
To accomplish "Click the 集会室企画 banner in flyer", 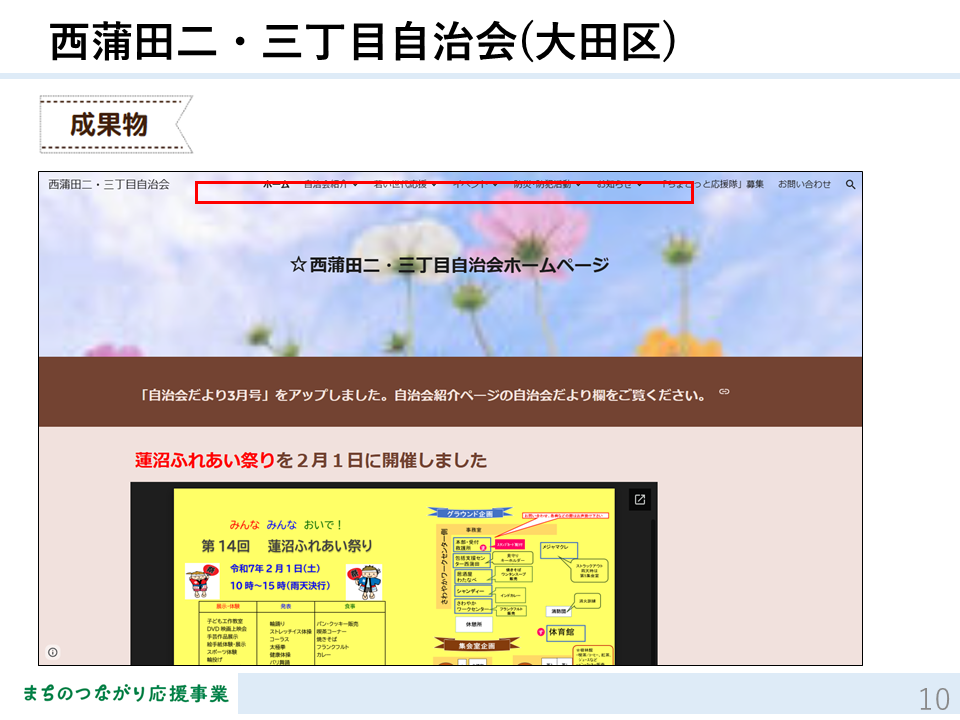I will pos(476,645).
